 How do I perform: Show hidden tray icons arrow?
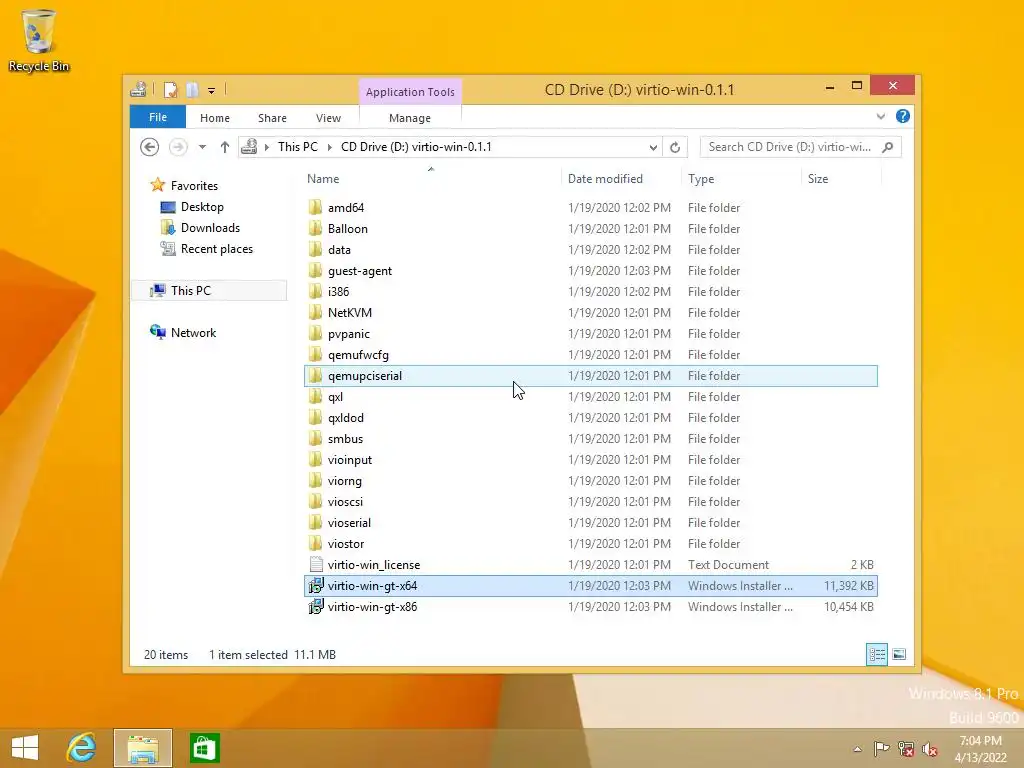pos(857,749)
